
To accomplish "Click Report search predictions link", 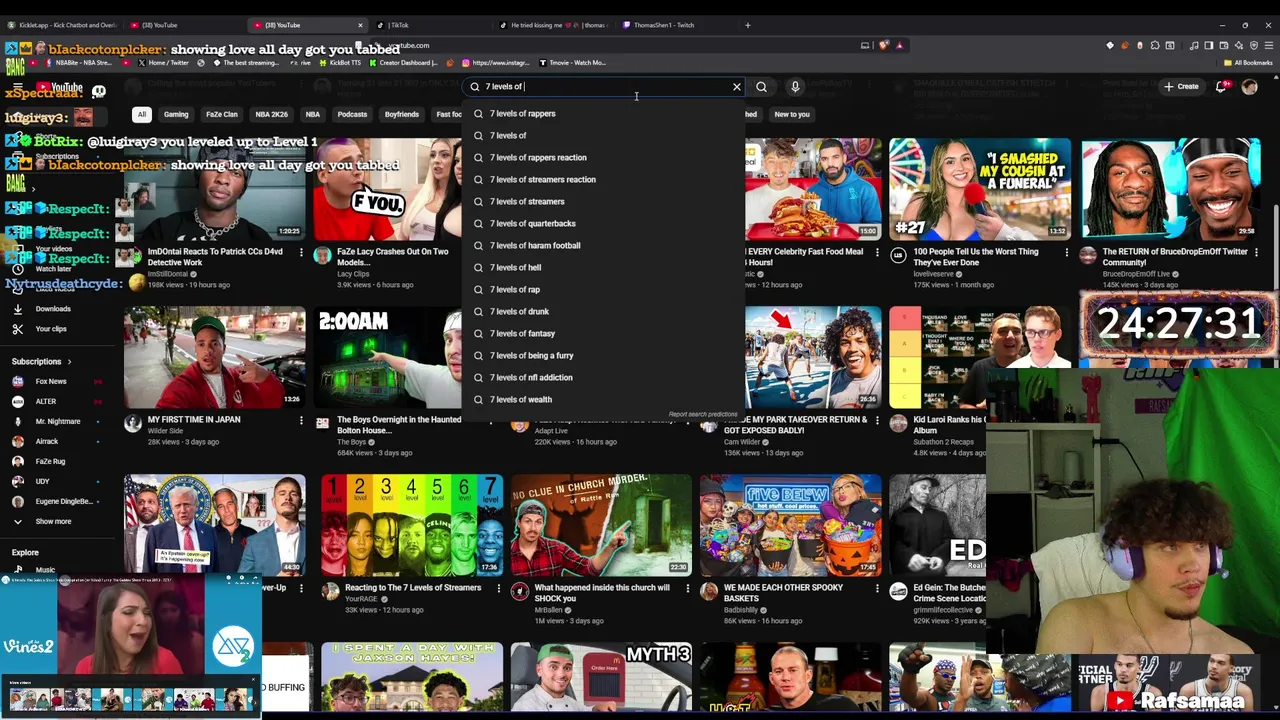I will 703,414.
